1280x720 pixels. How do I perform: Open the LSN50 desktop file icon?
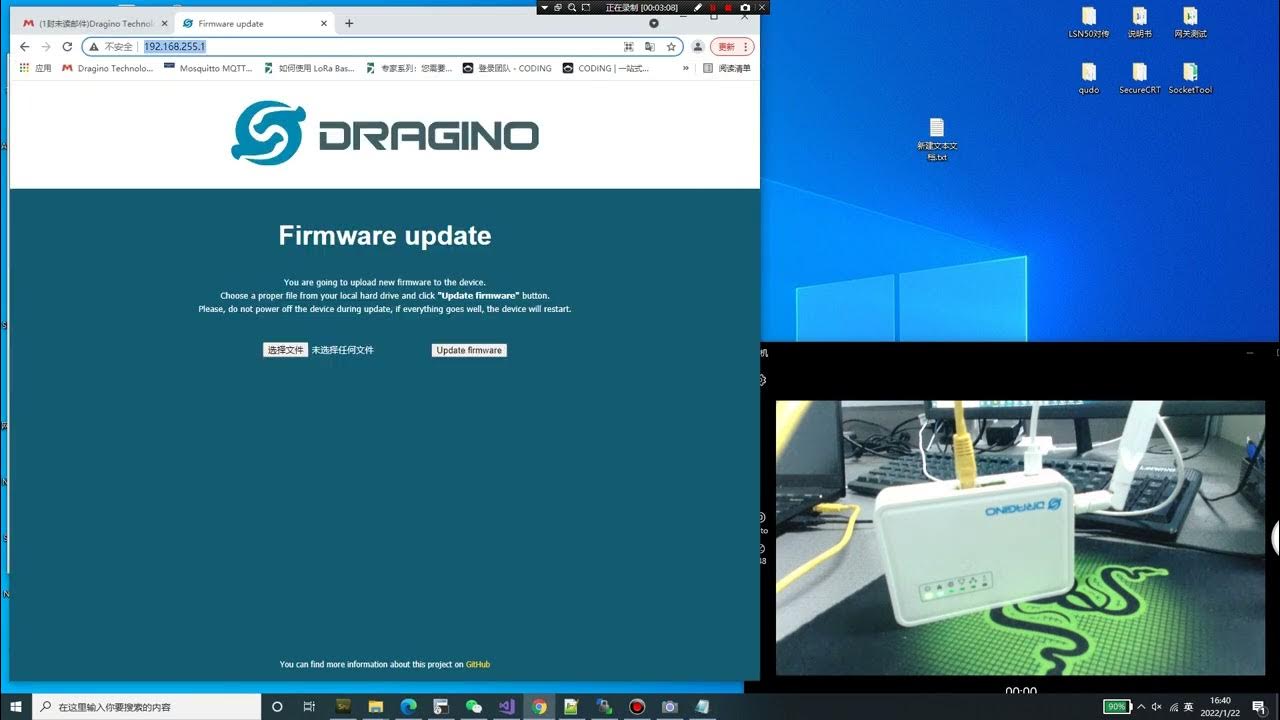pyautogui.click(x=1089, y=22)
